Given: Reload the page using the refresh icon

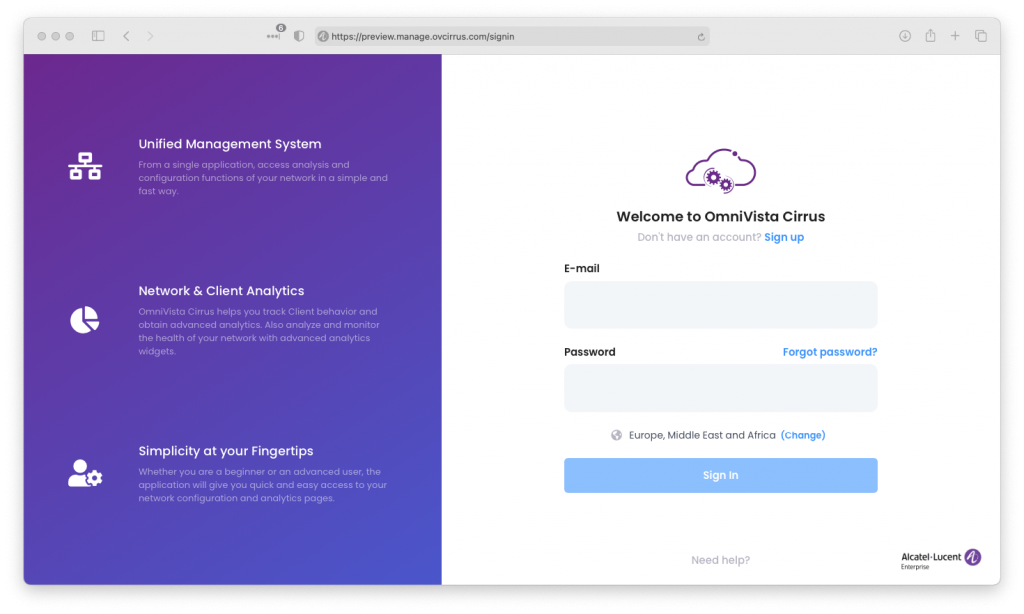Looking at the screenshot, I should (x=702, y=37).
